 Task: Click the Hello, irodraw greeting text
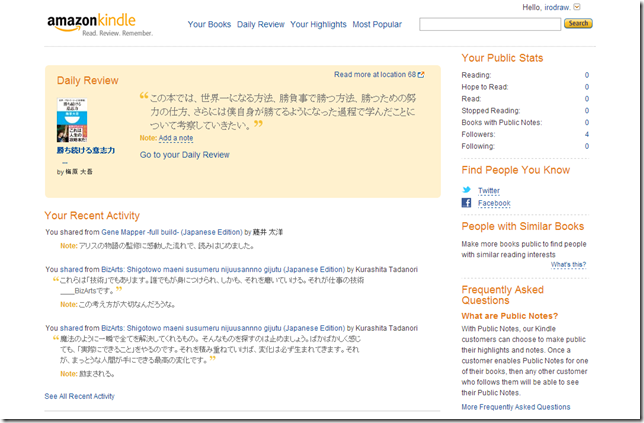tap(546, 7)
